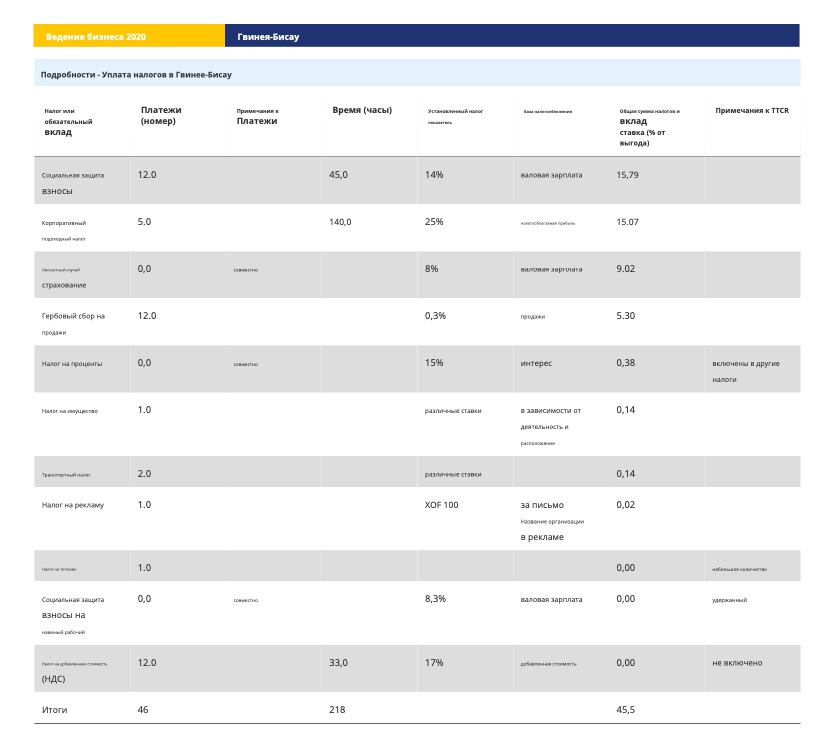The image size is (821, 742).
Task: Click tax base 'в зависимости от деятельность'
Action: 551,419
